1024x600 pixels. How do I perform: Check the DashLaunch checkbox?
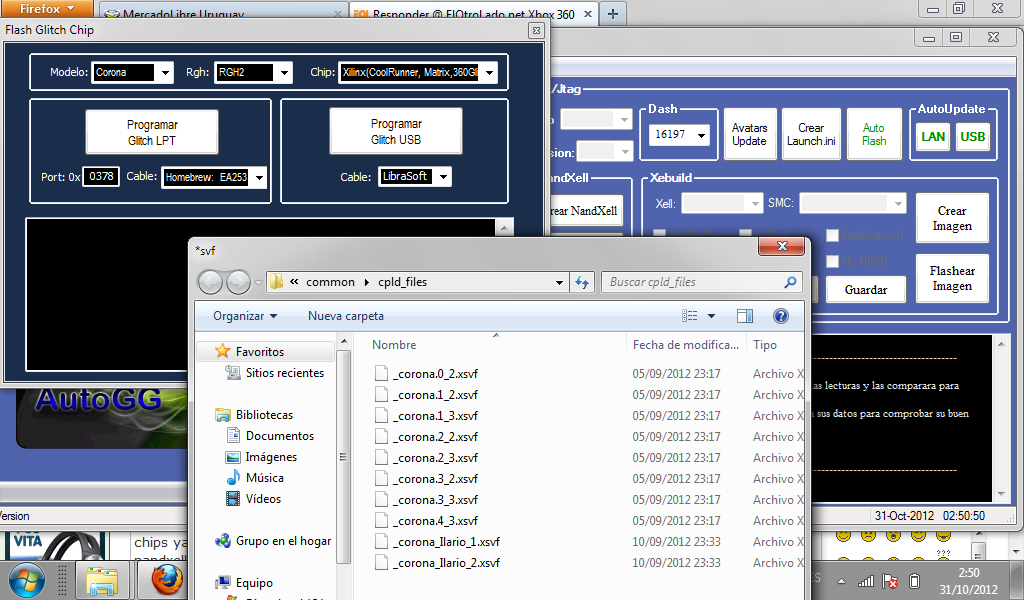[832, 236]
